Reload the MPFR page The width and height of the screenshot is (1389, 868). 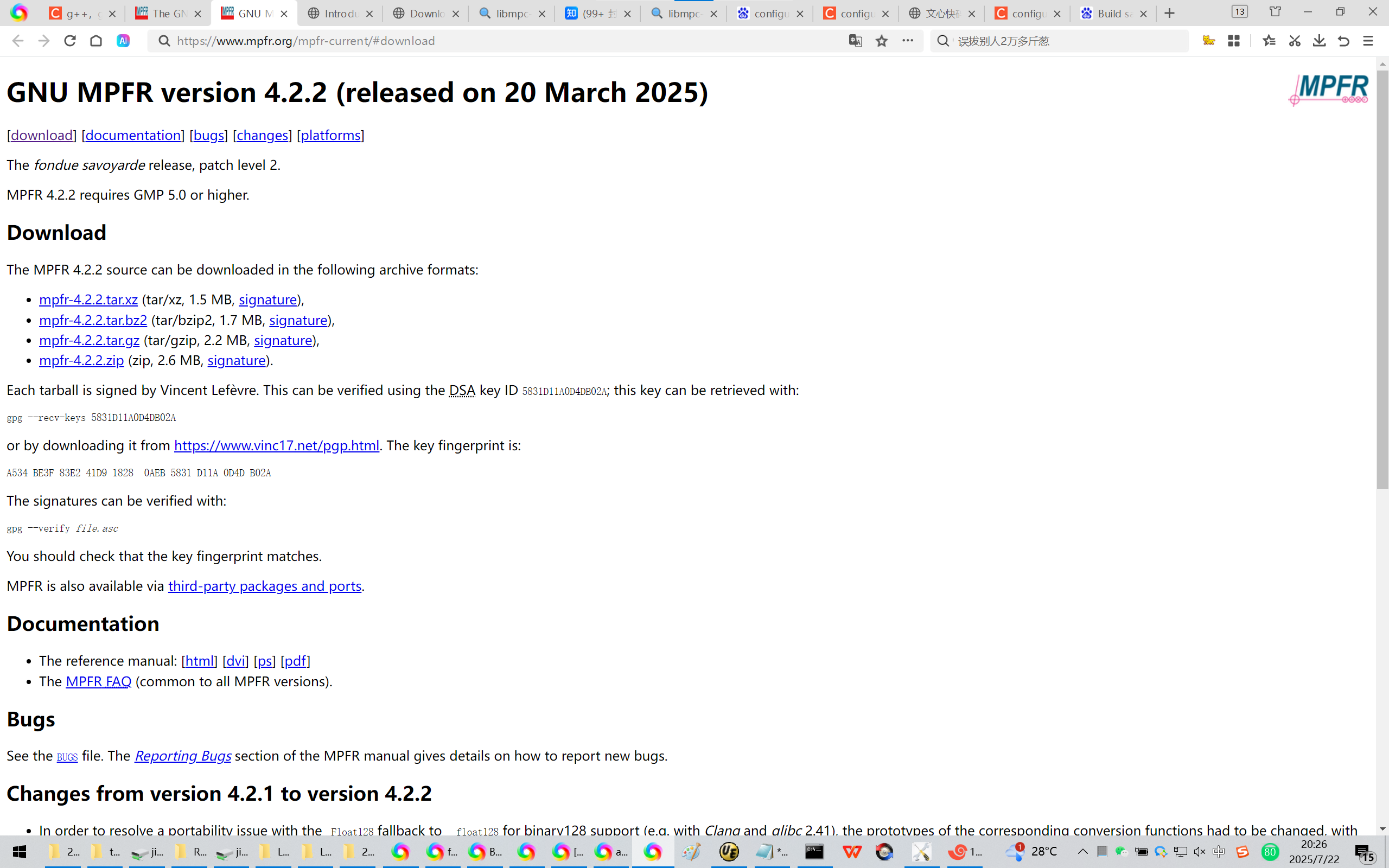70,41
